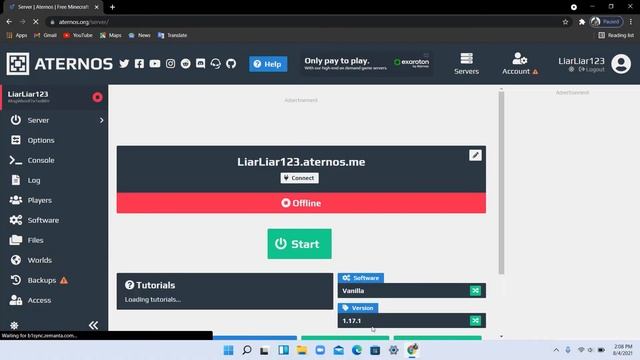
Task: Open the Reading list
Action: [x=616, y=36]
